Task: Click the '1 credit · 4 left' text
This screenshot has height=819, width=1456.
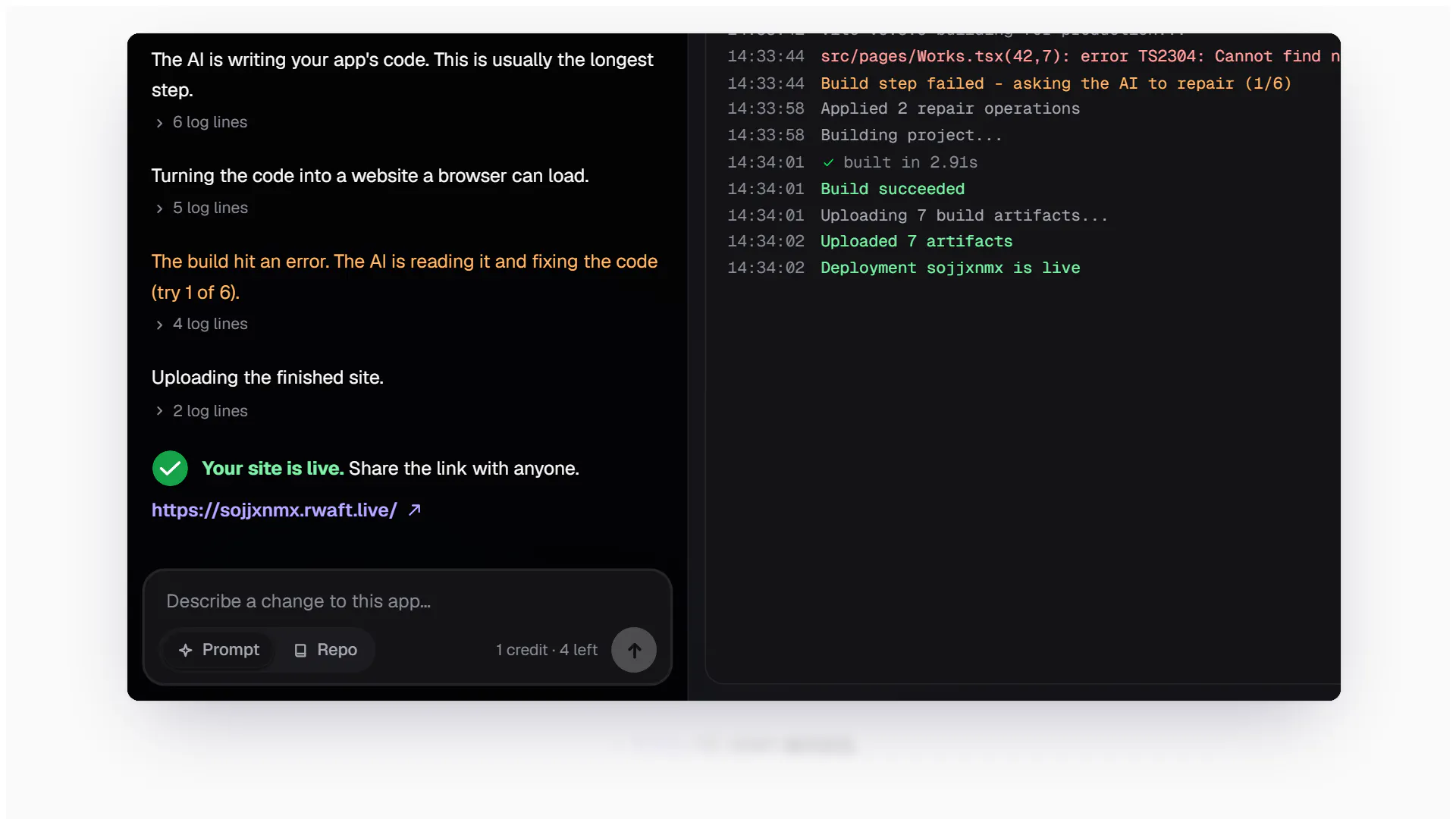Action: tap(547, 650)
